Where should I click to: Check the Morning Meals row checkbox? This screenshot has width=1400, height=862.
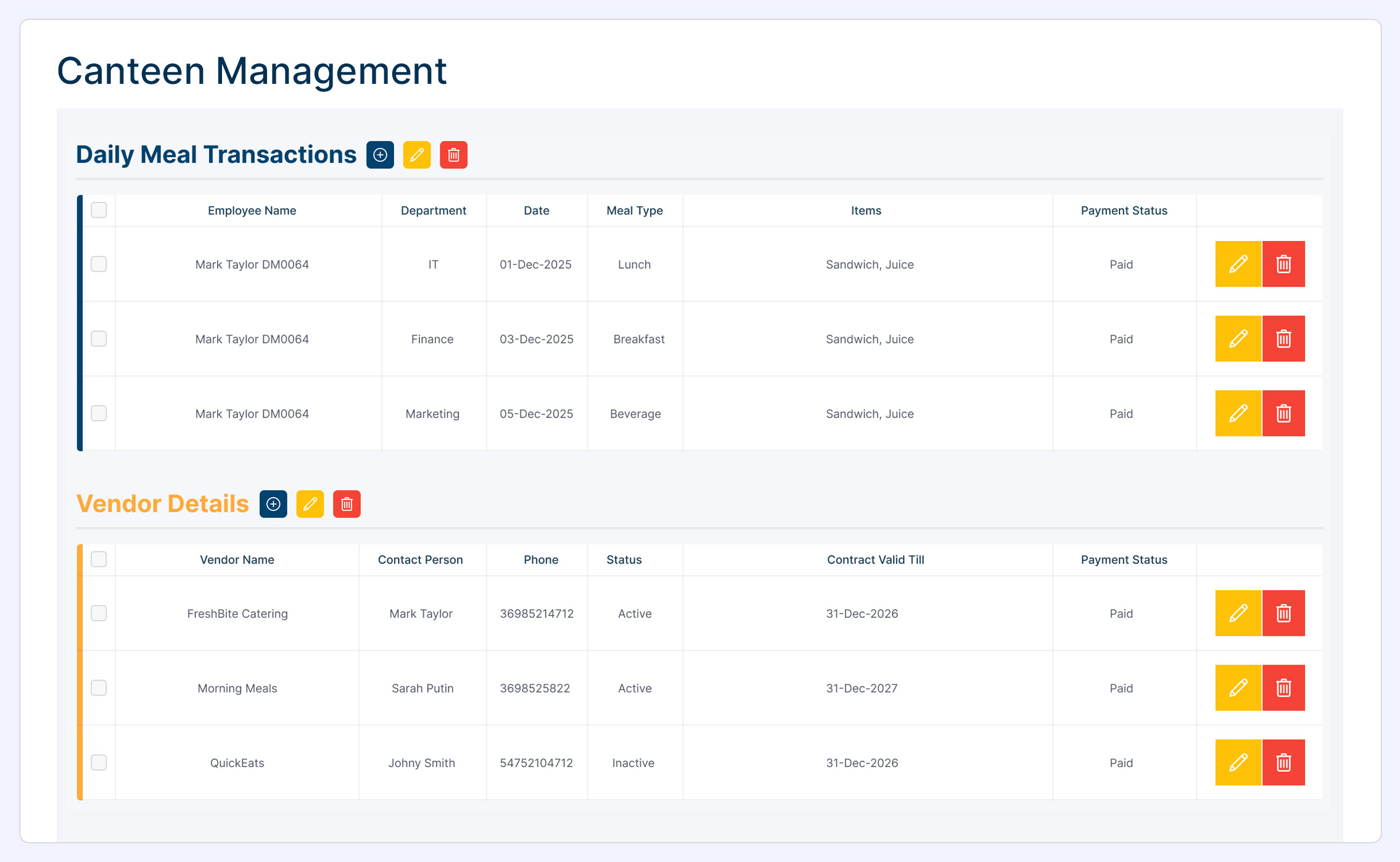(x=99, y=688)
